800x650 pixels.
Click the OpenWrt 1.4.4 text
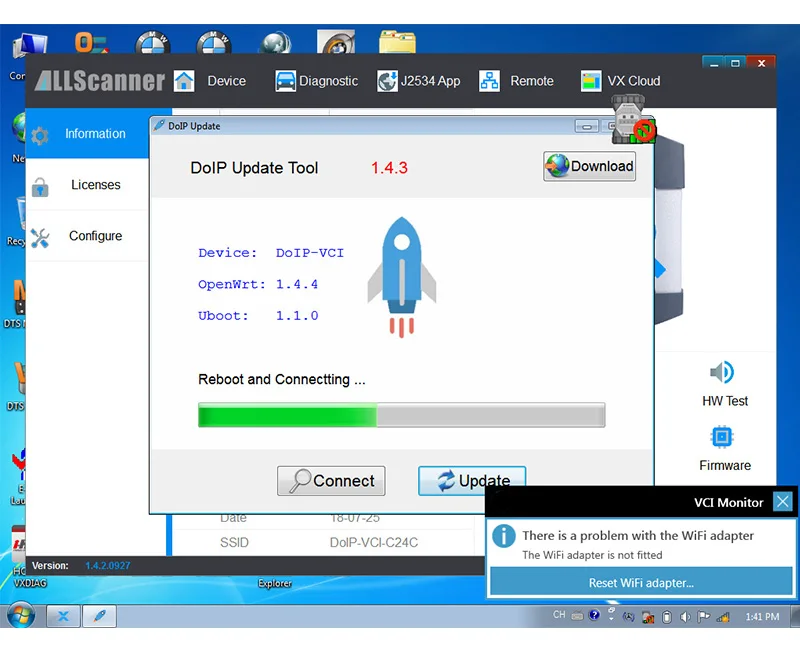[258, 284]
